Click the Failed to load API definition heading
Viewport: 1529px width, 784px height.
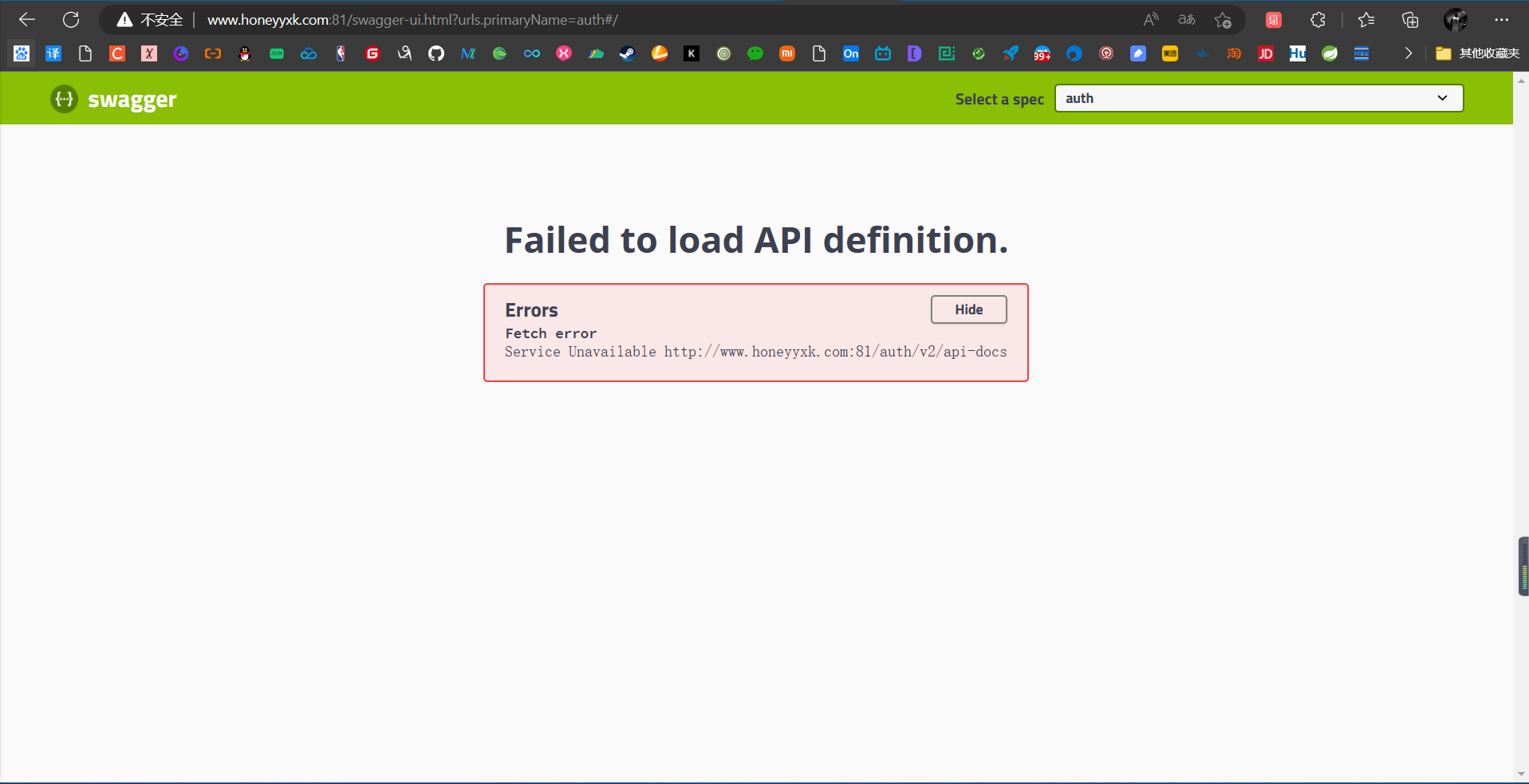pos(756,240)
